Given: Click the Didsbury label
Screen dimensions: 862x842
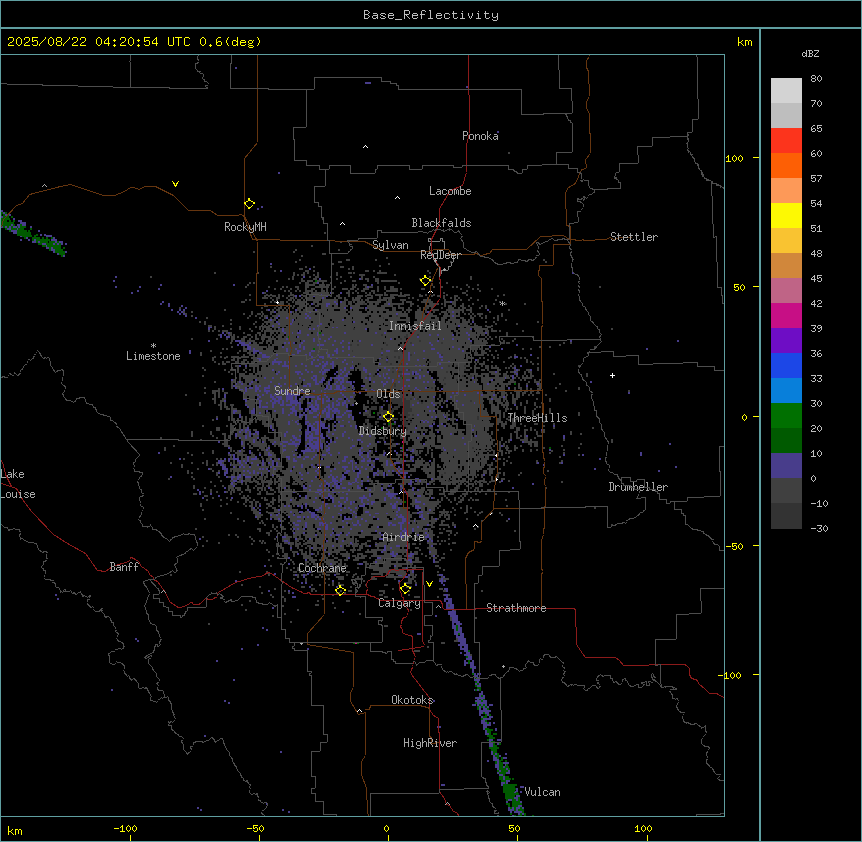Looking at the screenshot, I should tap(383, 431).
